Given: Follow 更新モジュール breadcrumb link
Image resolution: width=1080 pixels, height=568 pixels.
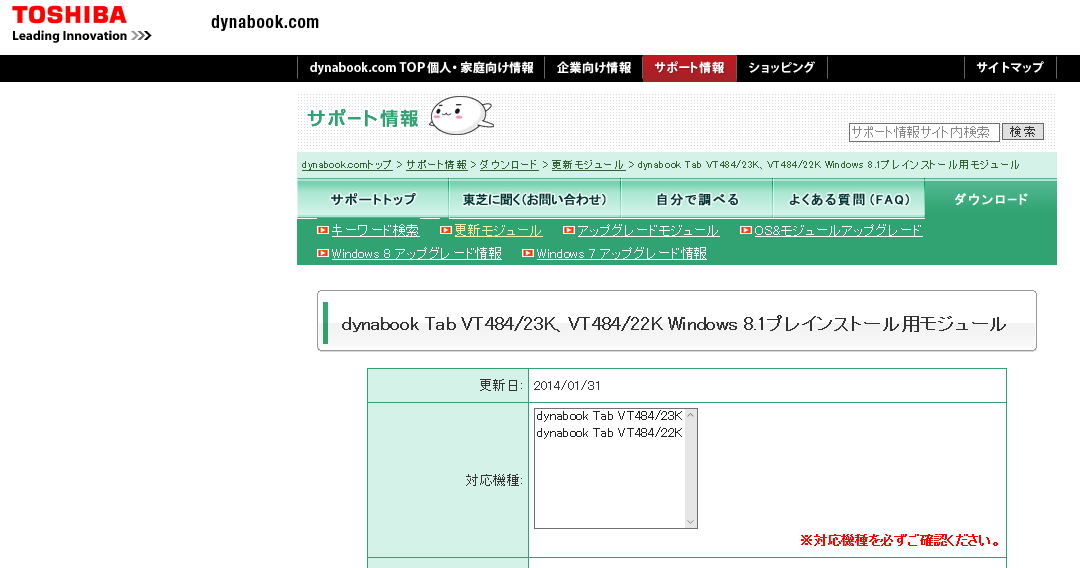Looking at the screenshot, I should point(588,165).
